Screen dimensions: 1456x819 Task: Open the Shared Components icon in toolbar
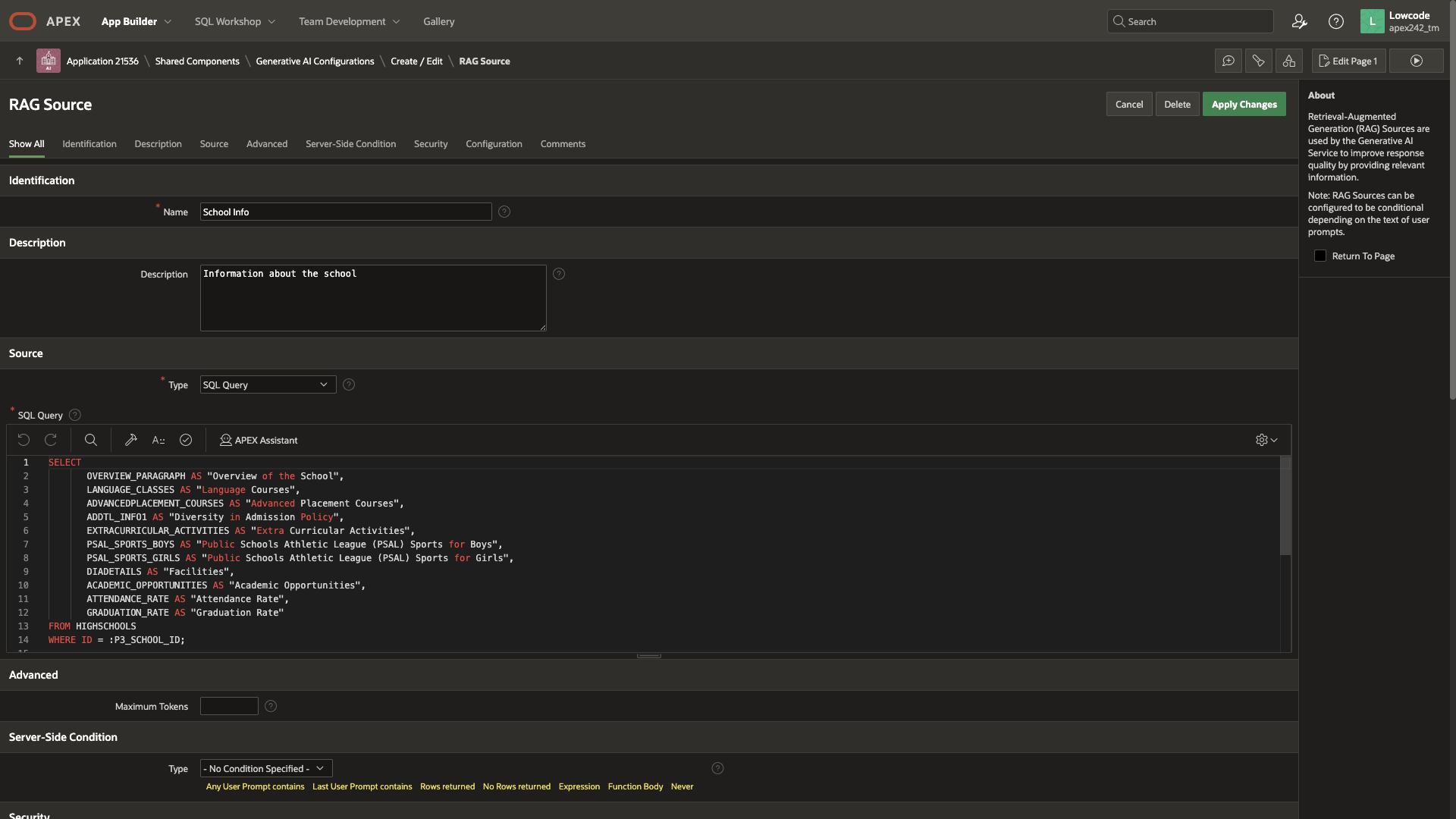coord(1288,61)
